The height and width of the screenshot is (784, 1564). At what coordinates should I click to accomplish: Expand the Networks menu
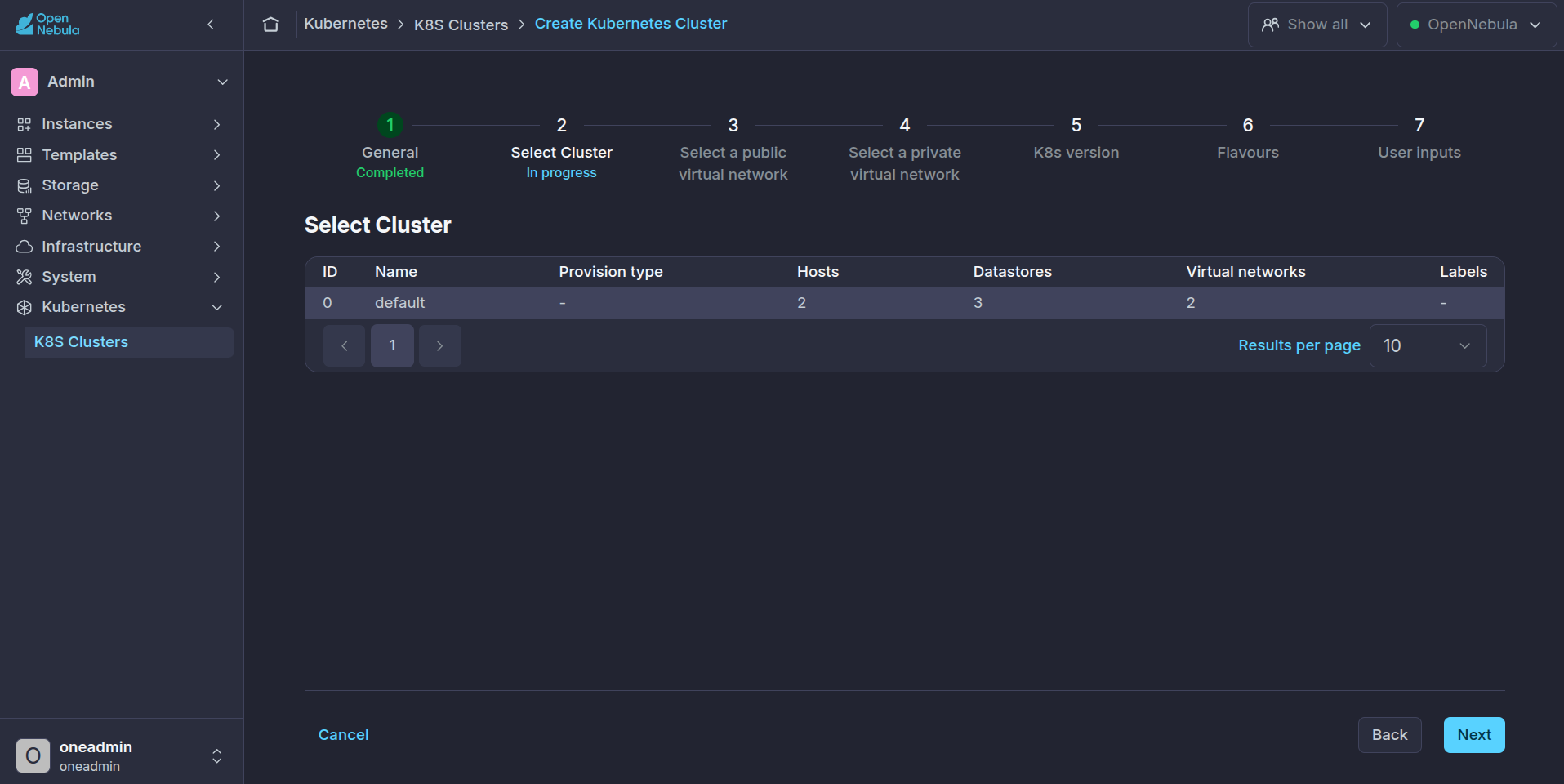click(216, 216)
